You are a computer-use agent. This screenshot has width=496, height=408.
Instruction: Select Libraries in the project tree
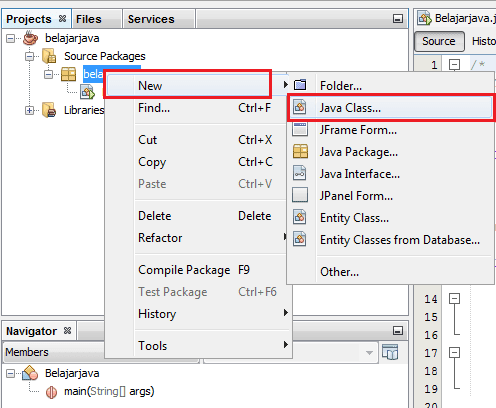click(x=84, y=110)
